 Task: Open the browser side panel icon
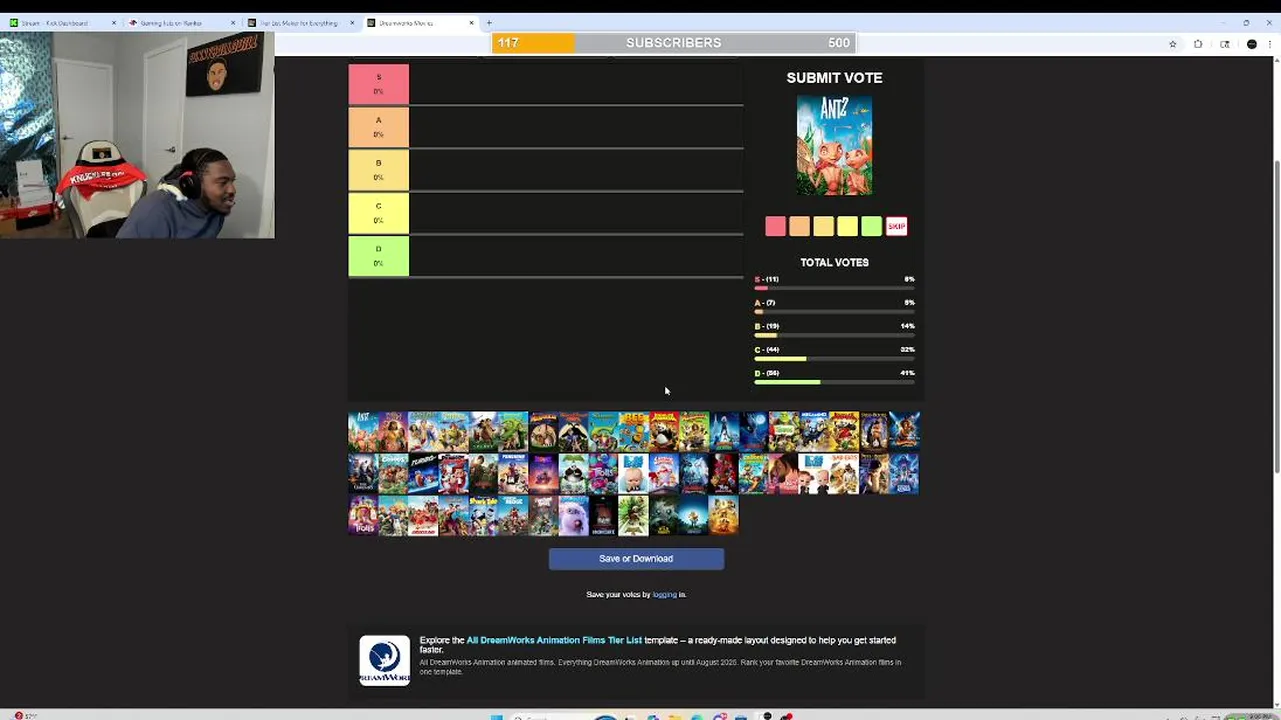(1225, 44)
